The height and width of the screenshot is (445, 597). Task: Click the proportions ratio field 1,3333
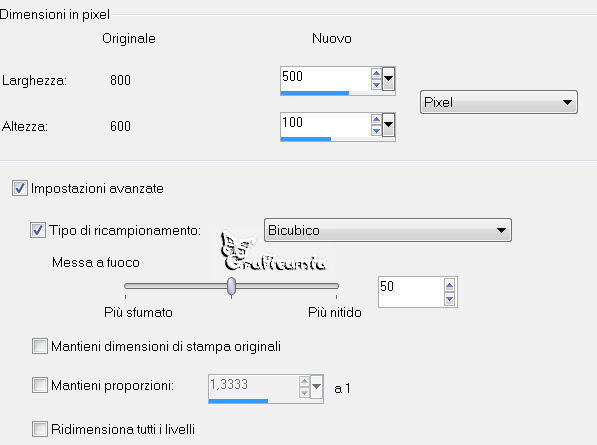254,387
